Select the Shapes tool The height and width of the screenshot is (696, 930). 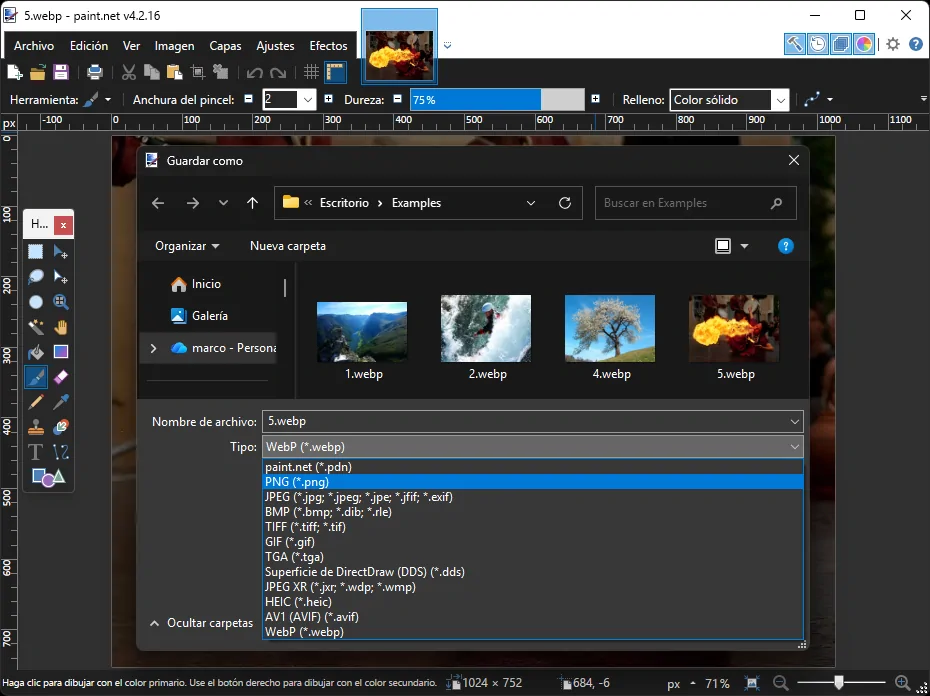point(48,478)
